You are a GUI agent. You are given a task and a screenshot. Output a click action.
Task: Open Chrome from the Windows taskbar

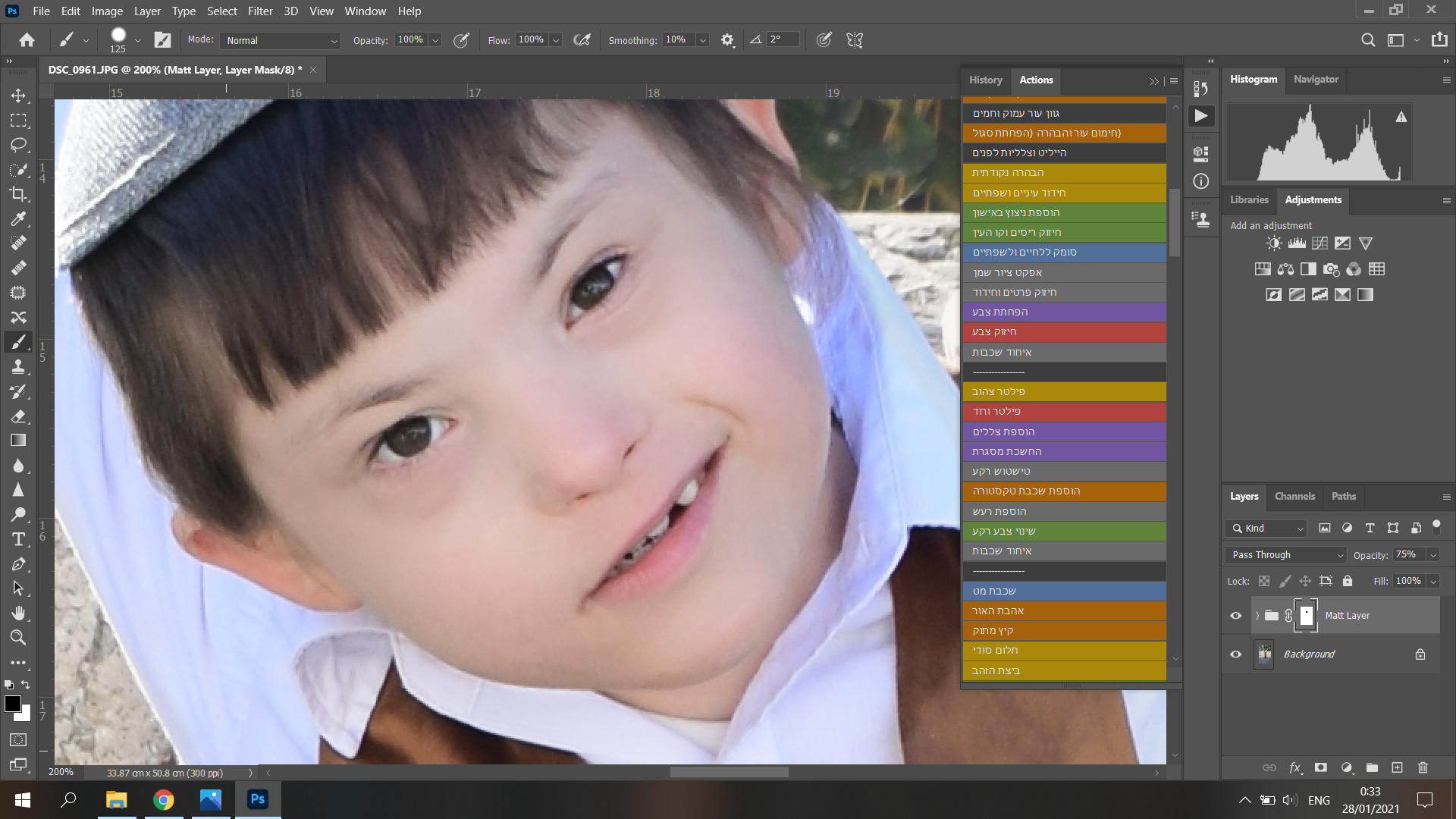tap(163, 800)
